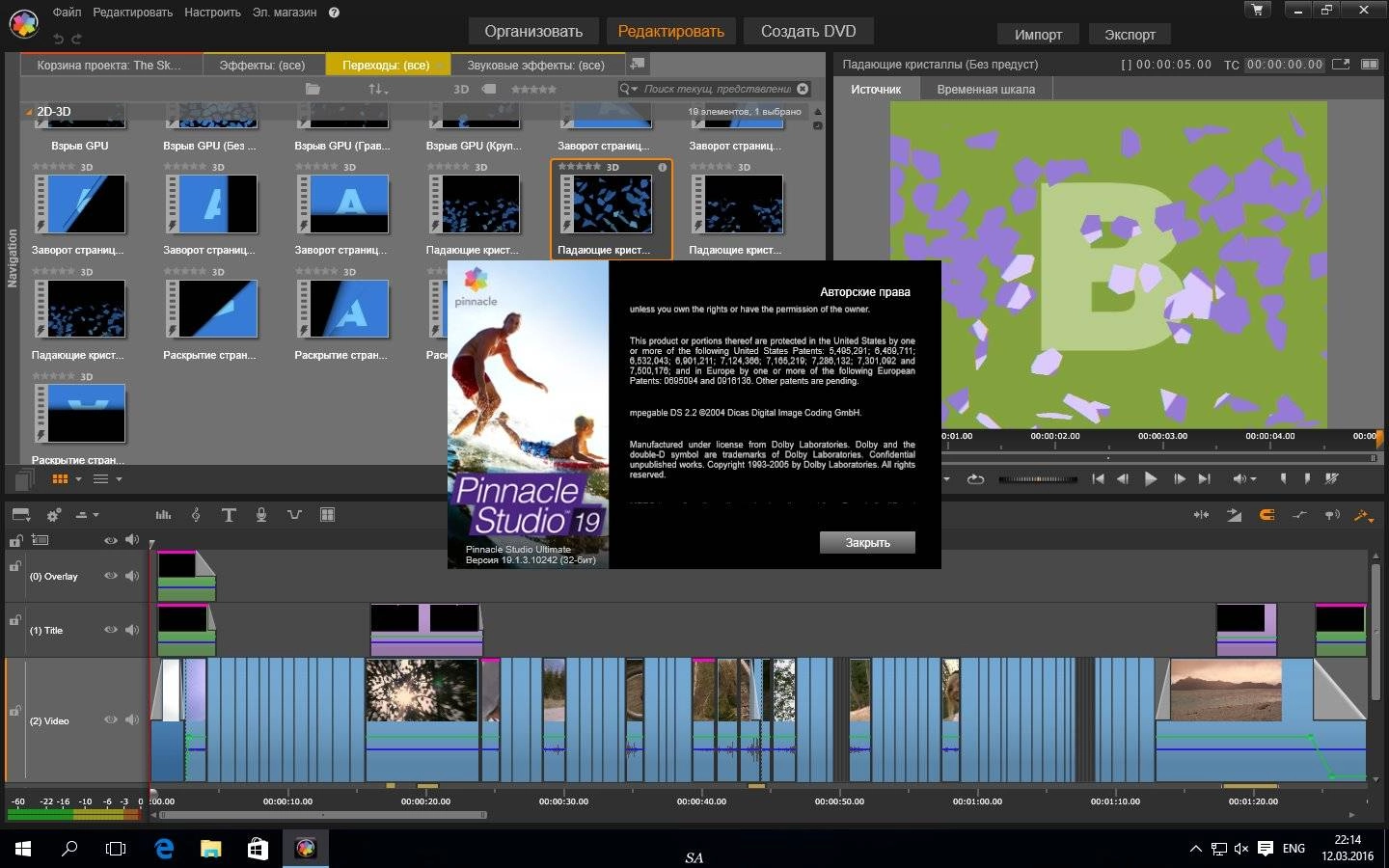
Task: Add a new library tab
Action: (637, 64)
